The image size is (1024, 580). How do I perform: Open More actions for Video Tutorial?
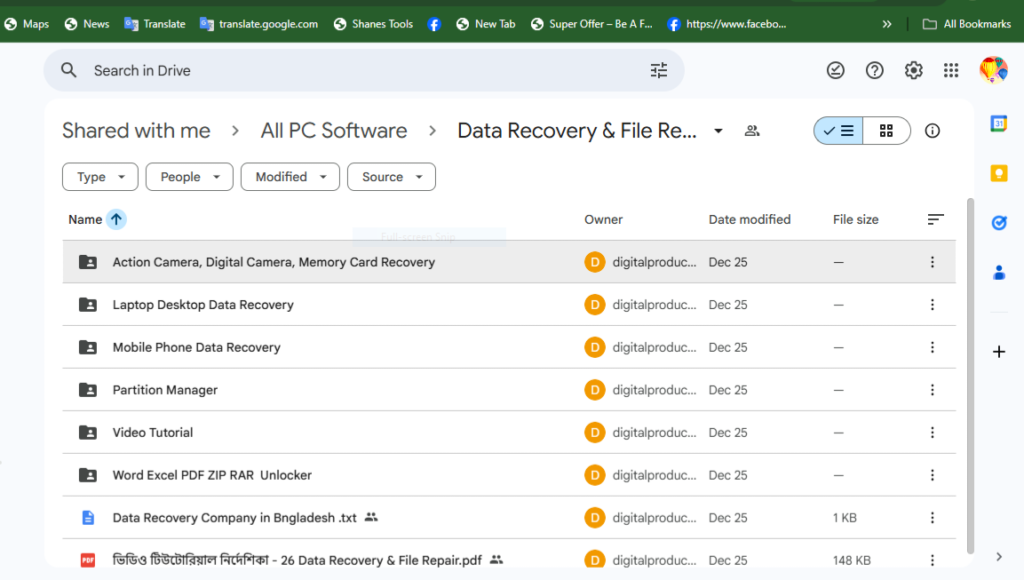click(x=932, y=433)
